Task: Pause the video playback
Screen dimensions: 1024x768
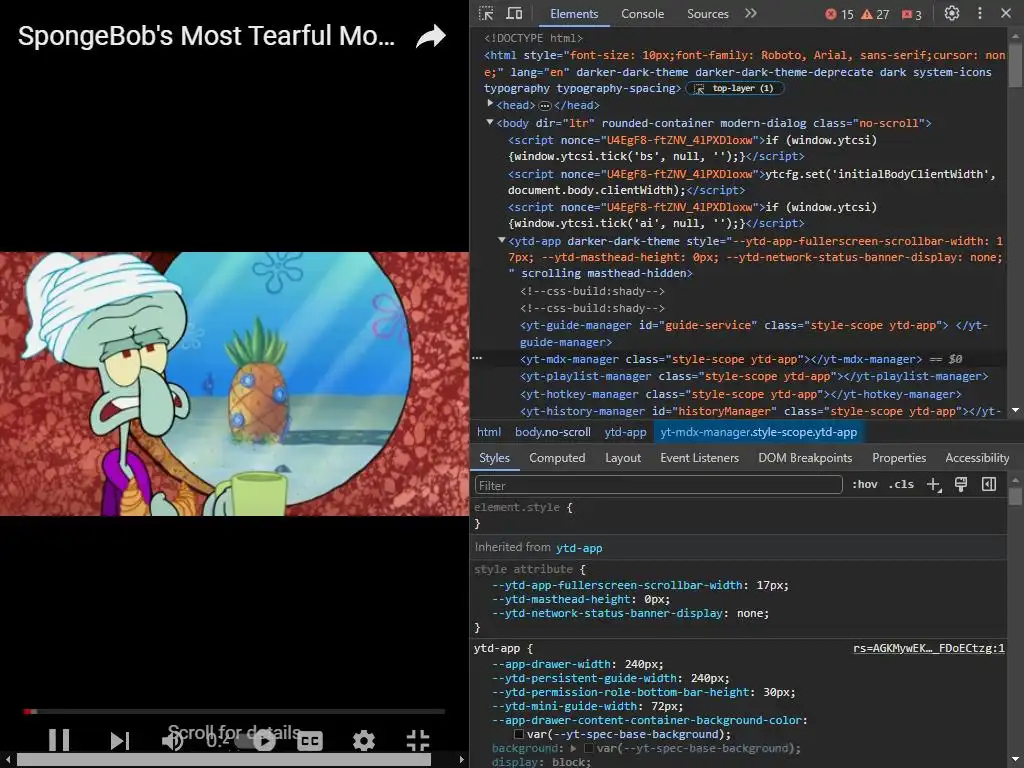Action: (x=59, y=740)
